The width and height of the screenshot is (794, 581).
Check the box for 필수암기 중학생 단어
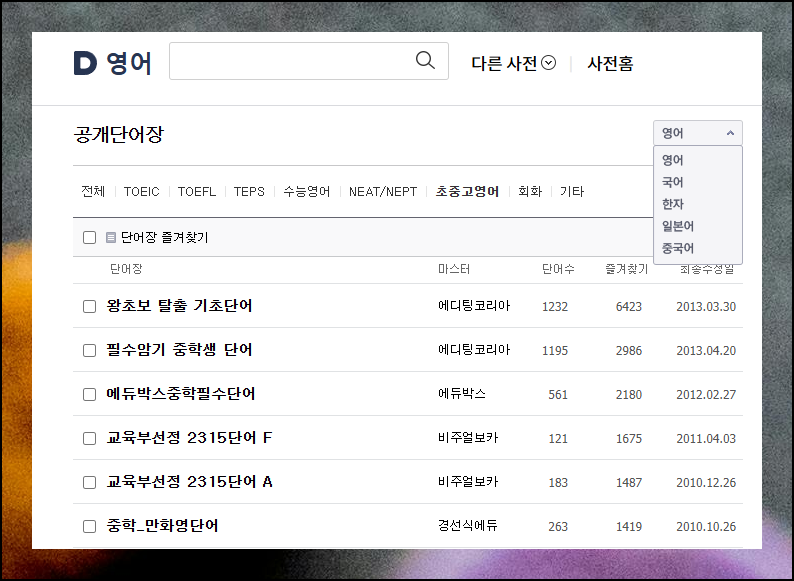pos(90,351)
